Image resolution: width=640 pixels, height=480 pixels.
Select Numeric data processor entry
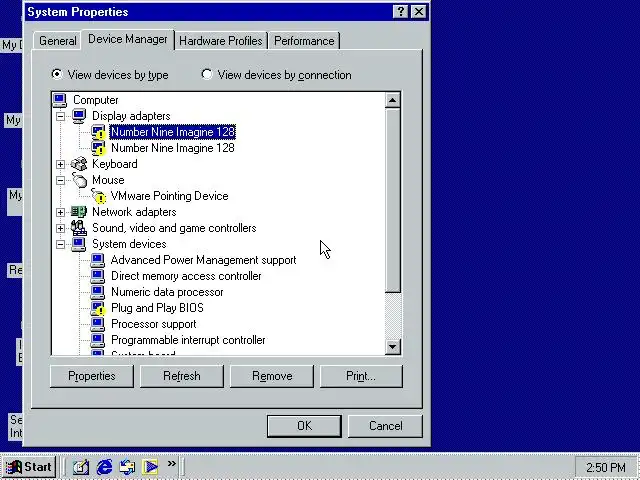click(x=167, y=292)
